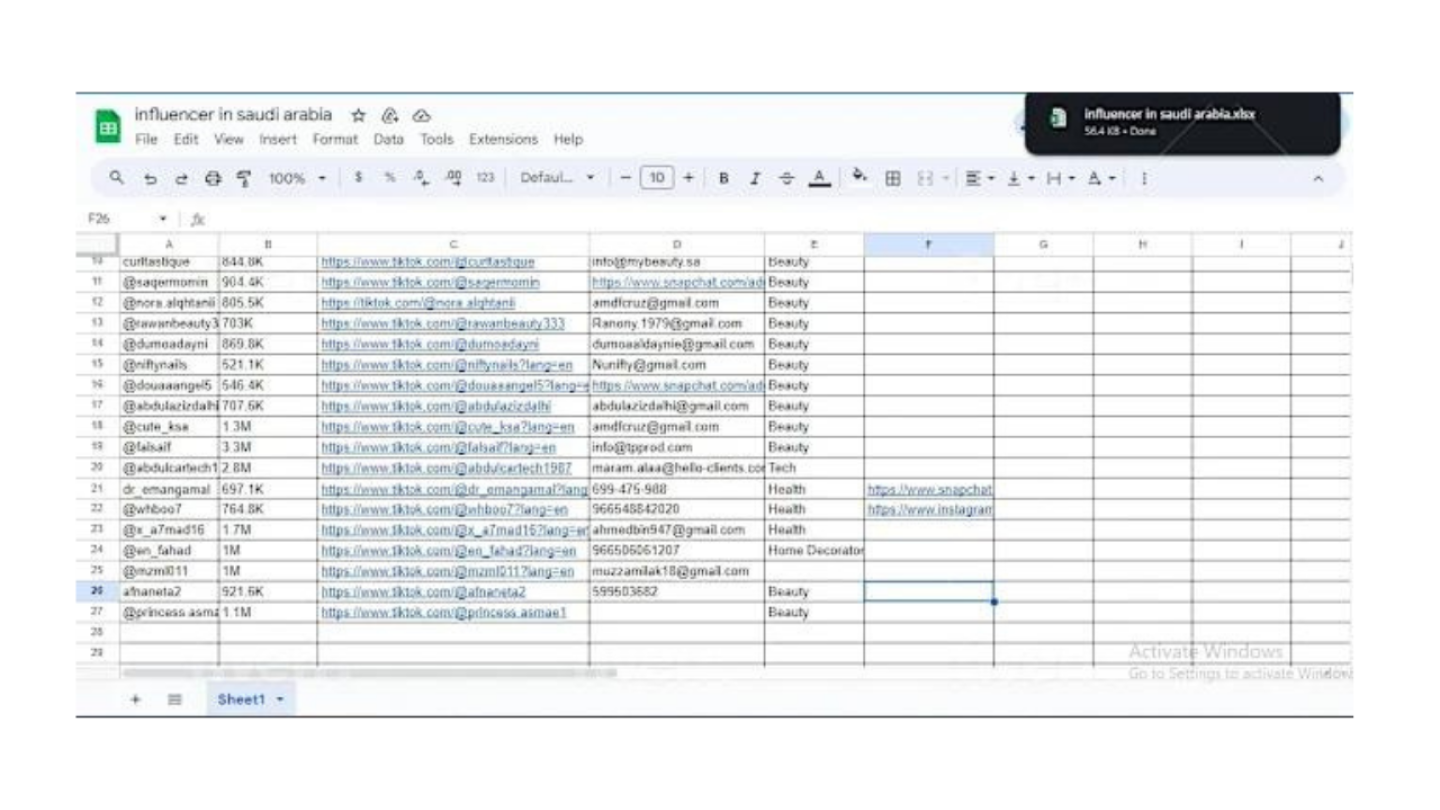The image size is (1440, 810).
Task: Open the @saqermomin TikTok link
Action: point(430,282)
